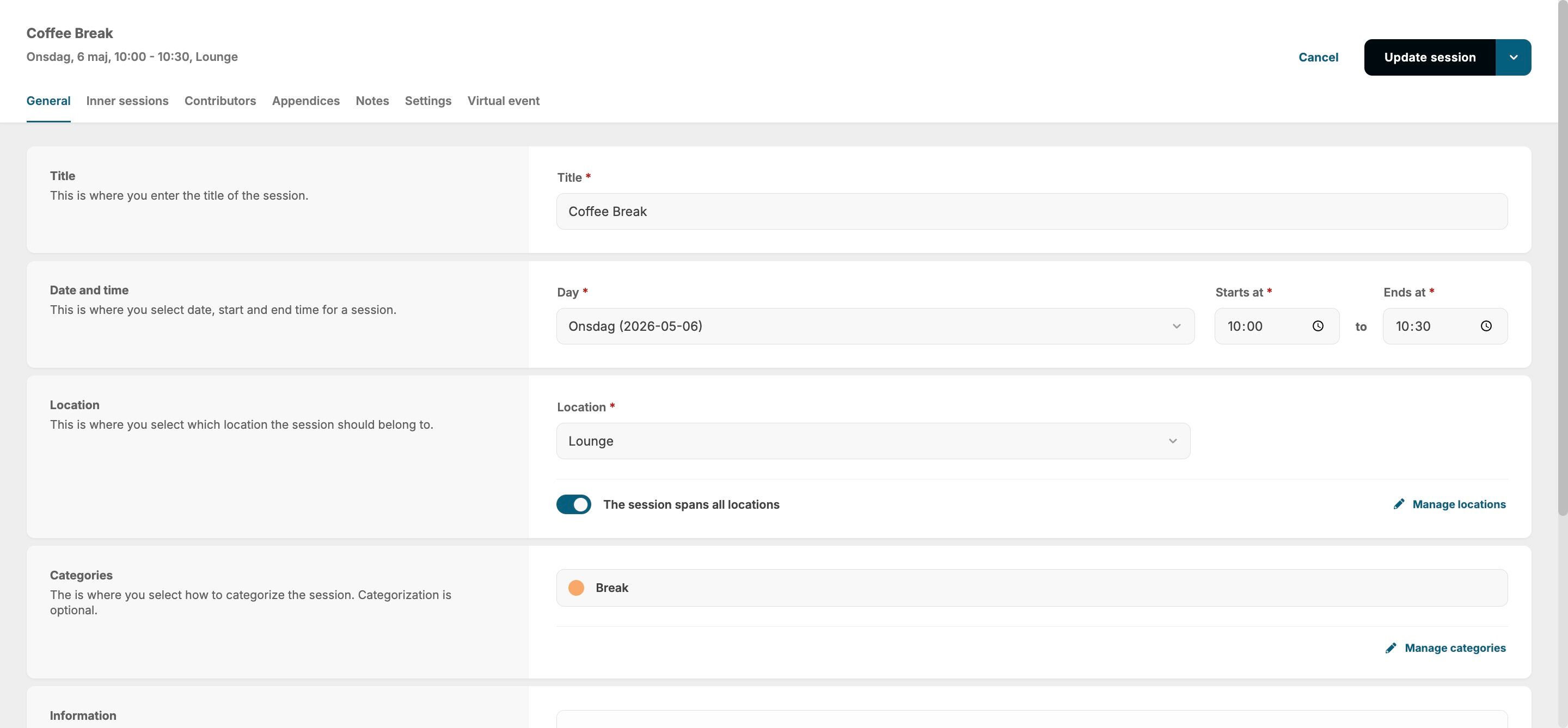The image size is (1568, 728).
Task: Select the Notes tab
Action: pyautogui.click(x=372, y=101)
